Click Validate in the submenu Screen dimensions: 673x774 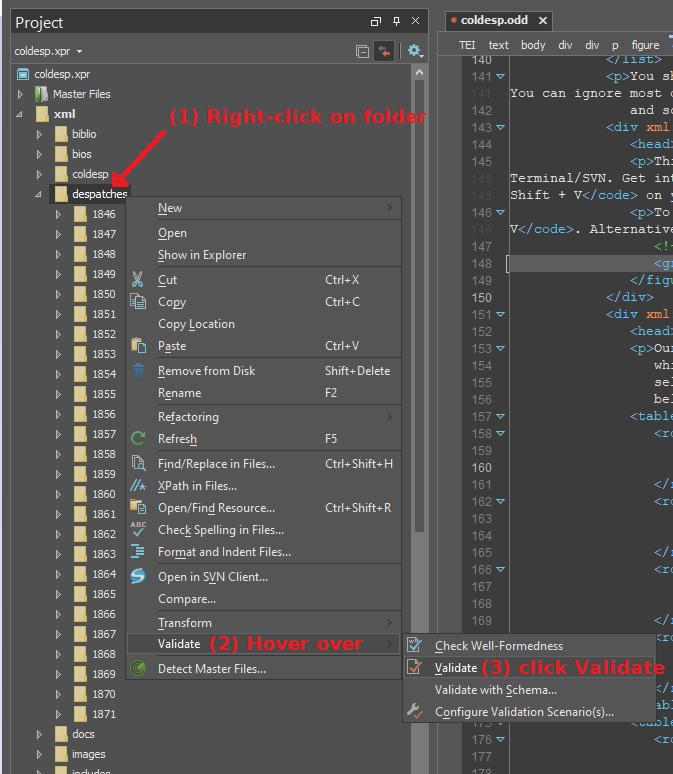[x=455, y=667]
